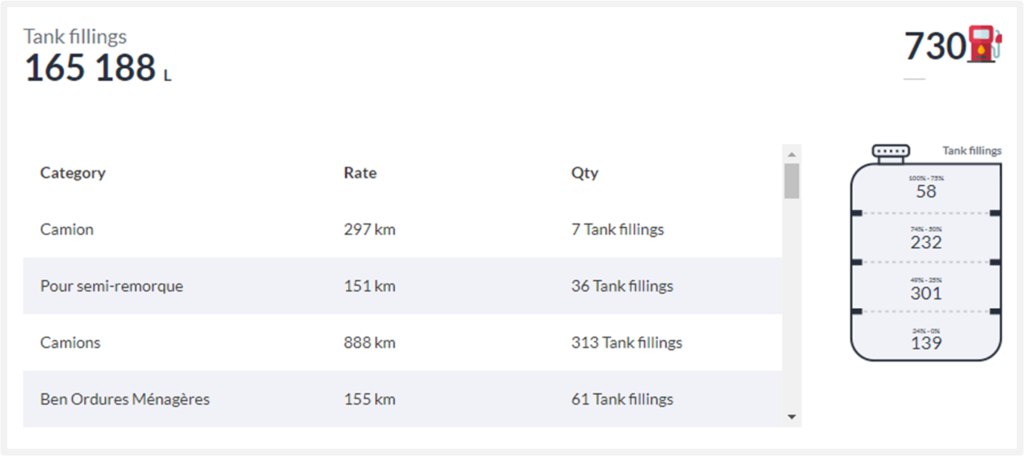The image size is (1024, 456).
Task: Sort by the Qty column header
Action: 585,173
